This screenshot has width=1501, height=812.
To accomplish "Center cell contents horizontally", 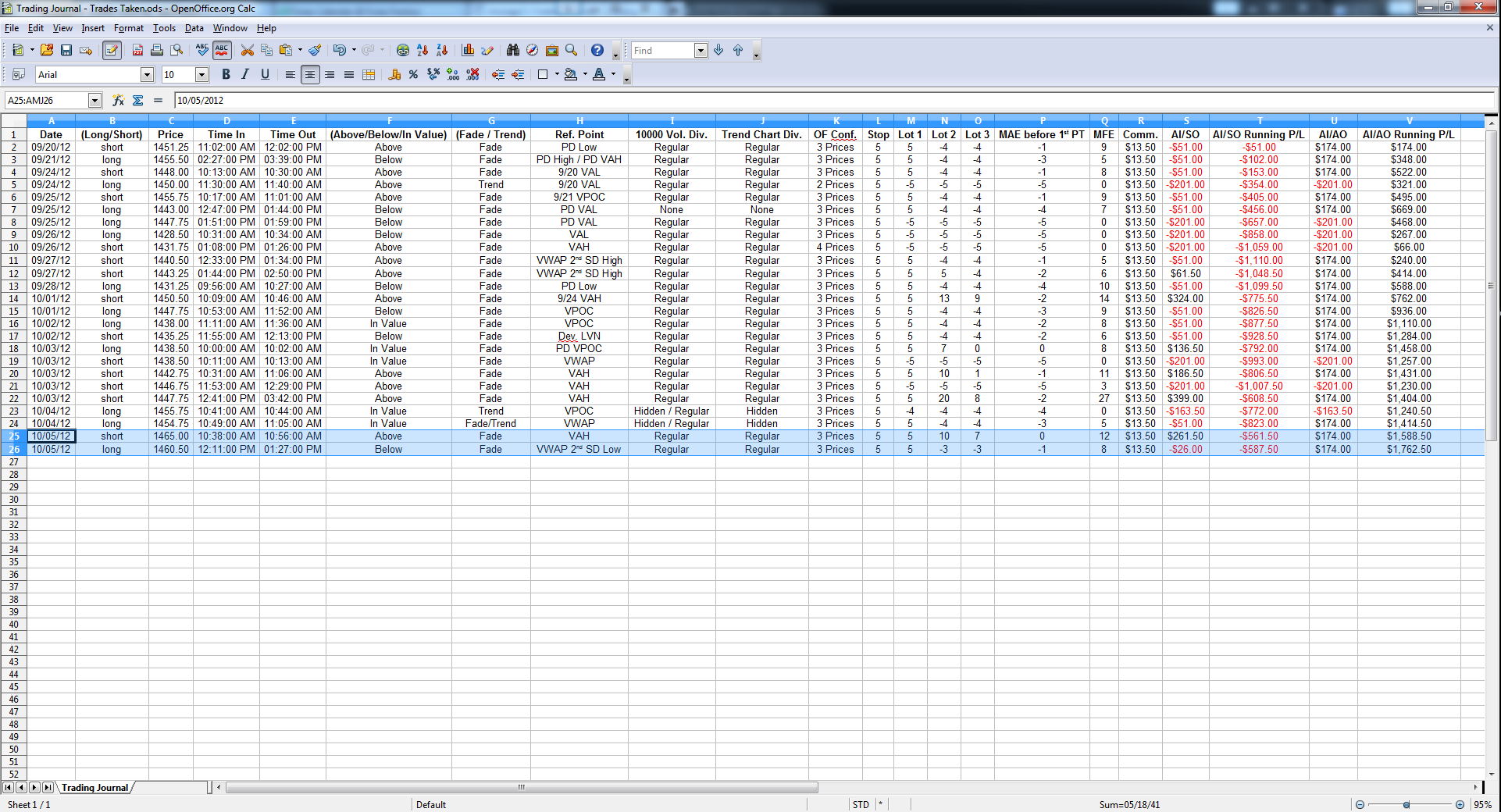I will [x=310, y=74].
